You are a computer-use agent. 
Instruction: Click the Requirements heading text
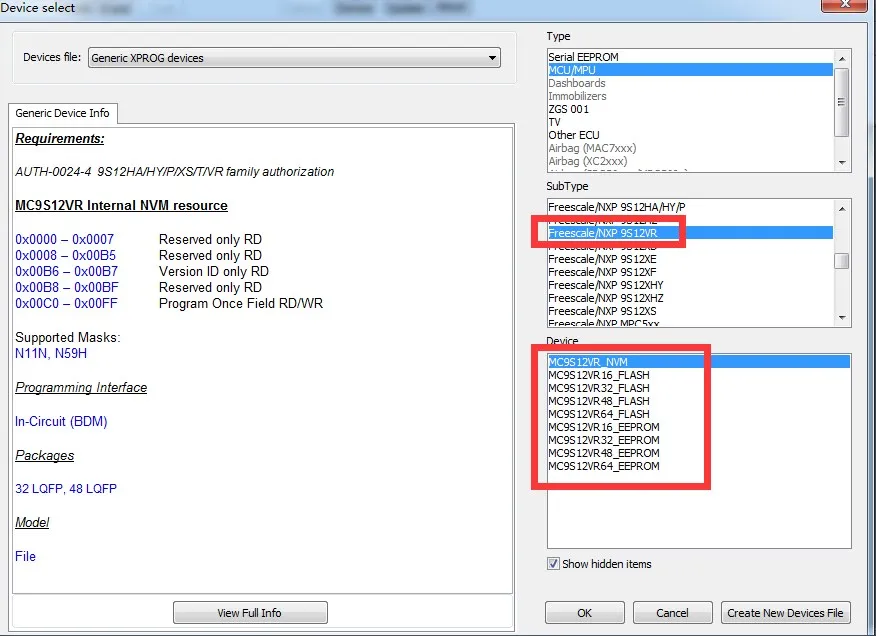coord(60,139)
